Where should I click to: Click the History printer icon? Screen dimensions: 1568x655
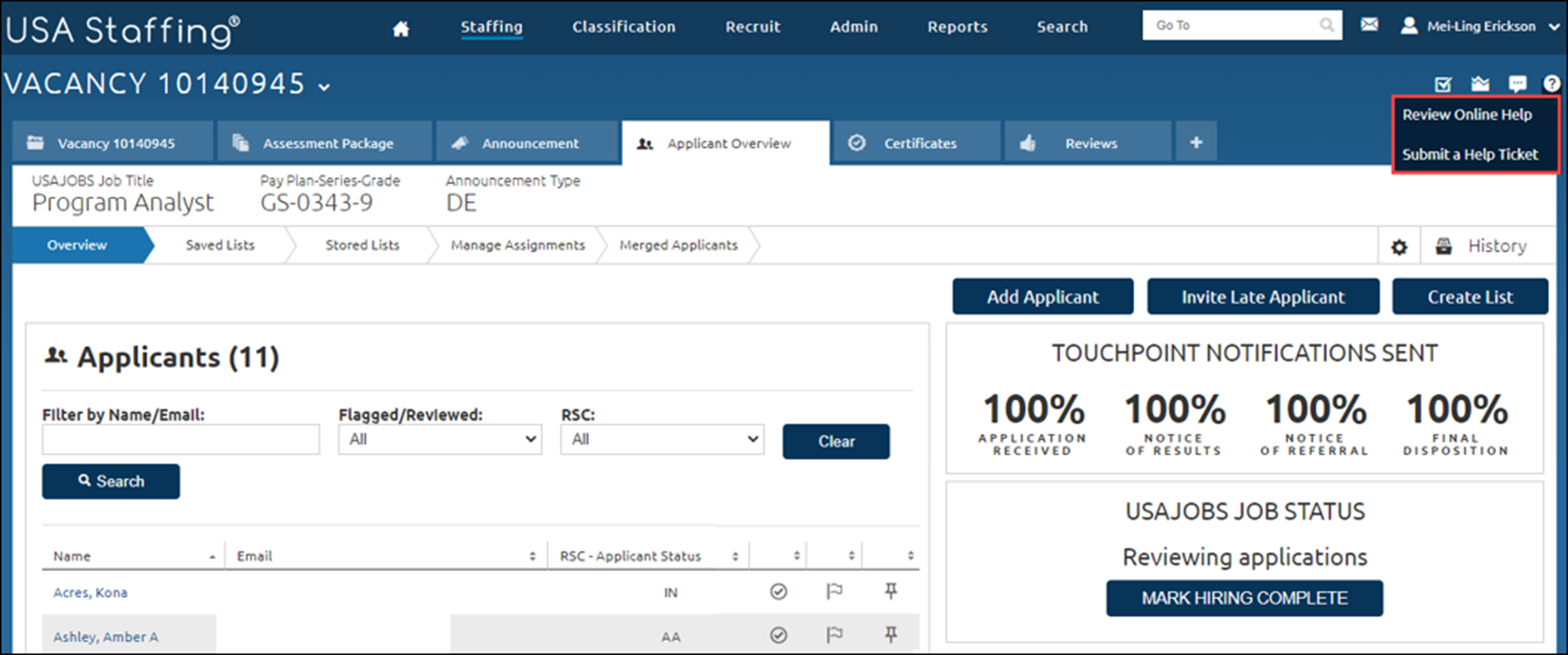(x=1444, y=246)
